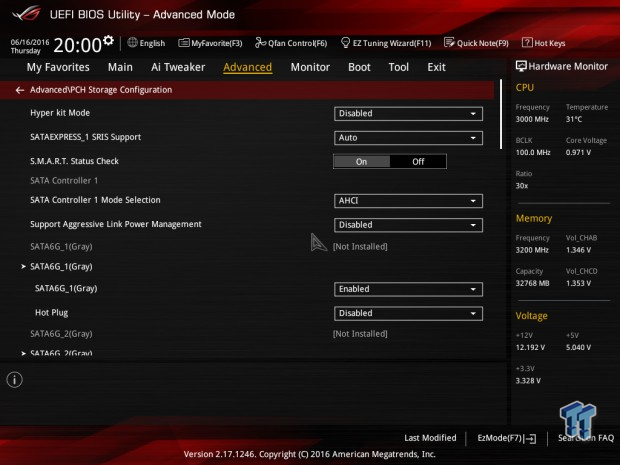Open Aggressive Link Power Management dropdown
Image resolution: width=620 pixels, height=465 pixels.
408,225
